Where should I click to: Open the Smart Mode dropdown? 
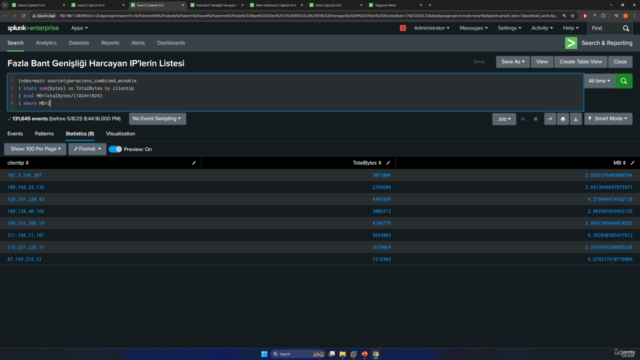[x=608, y=119]
